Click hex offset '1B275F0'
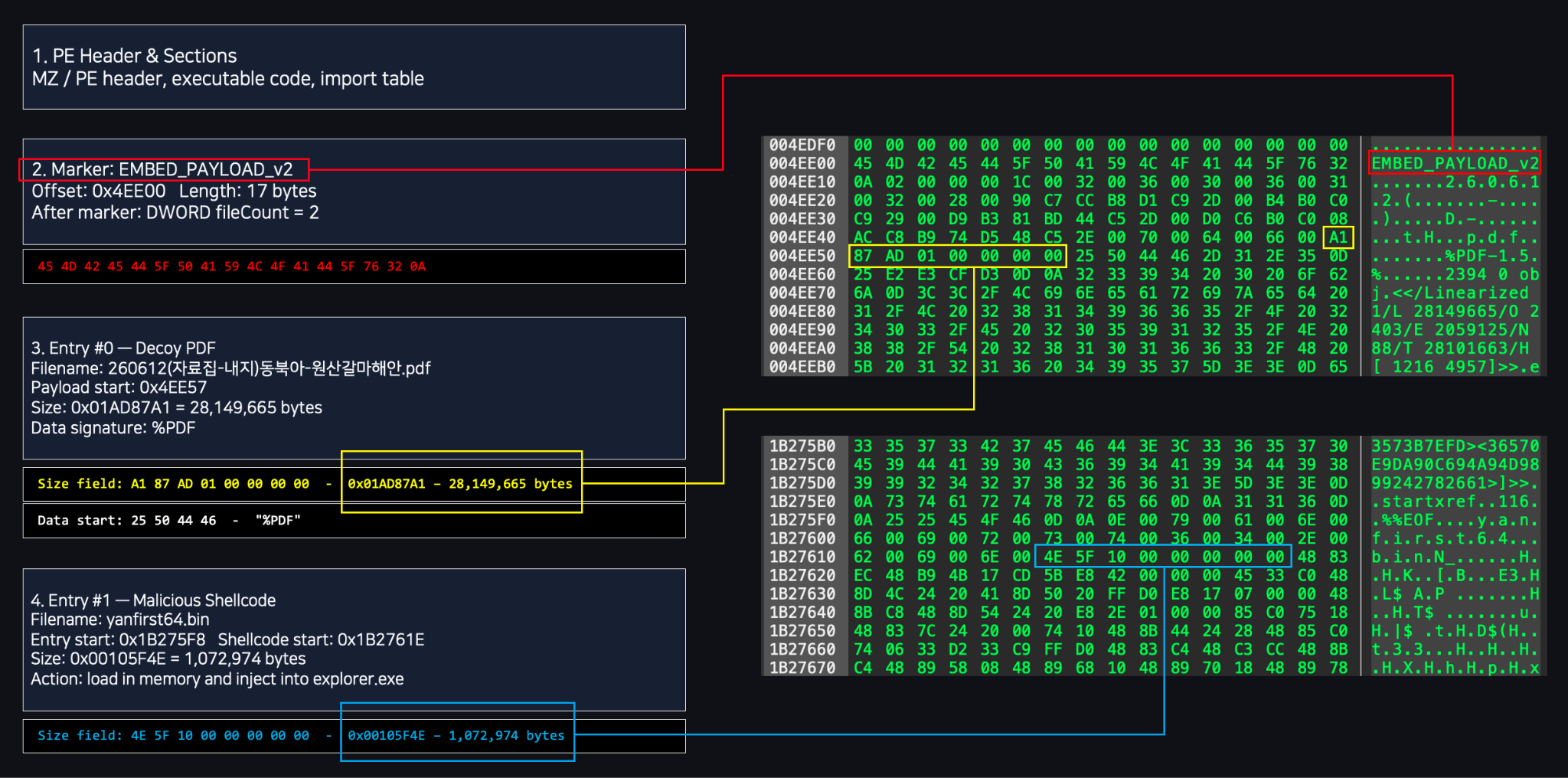 [802, 520]
